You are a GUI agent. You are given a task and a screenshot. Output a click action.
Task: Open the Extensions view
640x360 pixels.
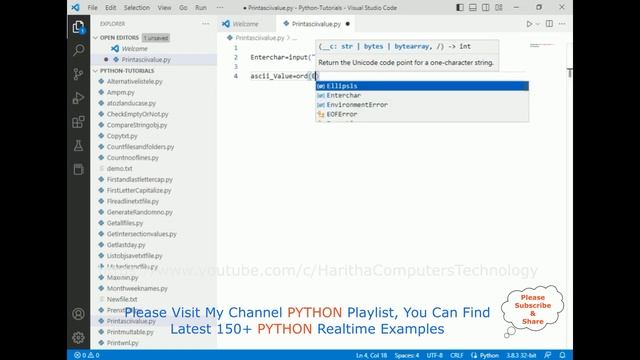click(78, 122)
